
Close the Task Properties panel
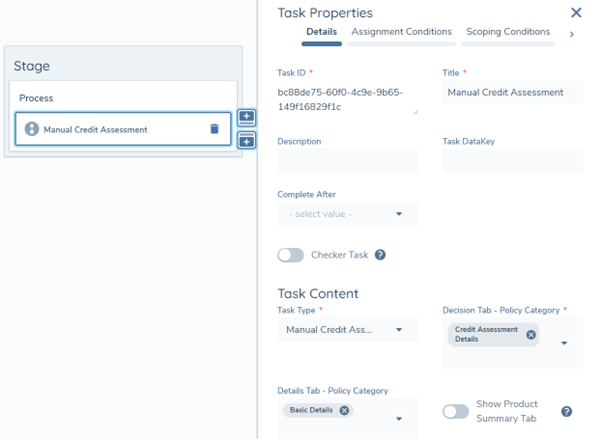click(576, 13)
